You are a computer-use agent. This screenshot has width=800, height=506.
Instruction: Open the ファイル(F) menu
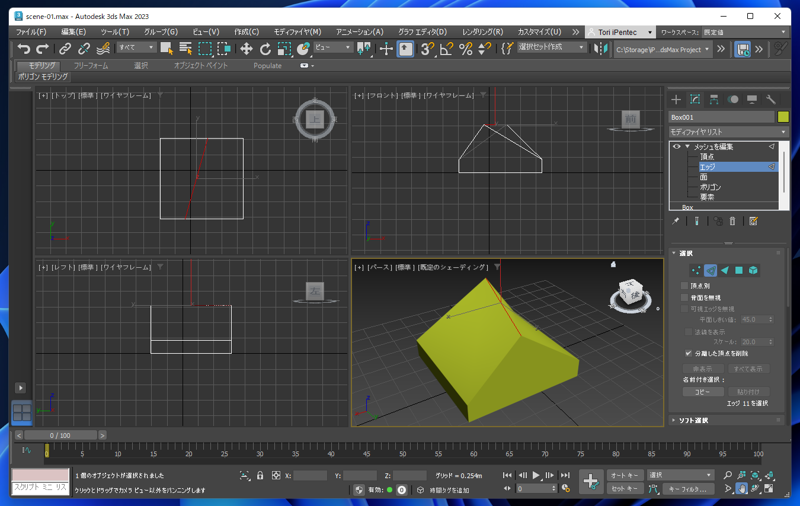point(31,32)
